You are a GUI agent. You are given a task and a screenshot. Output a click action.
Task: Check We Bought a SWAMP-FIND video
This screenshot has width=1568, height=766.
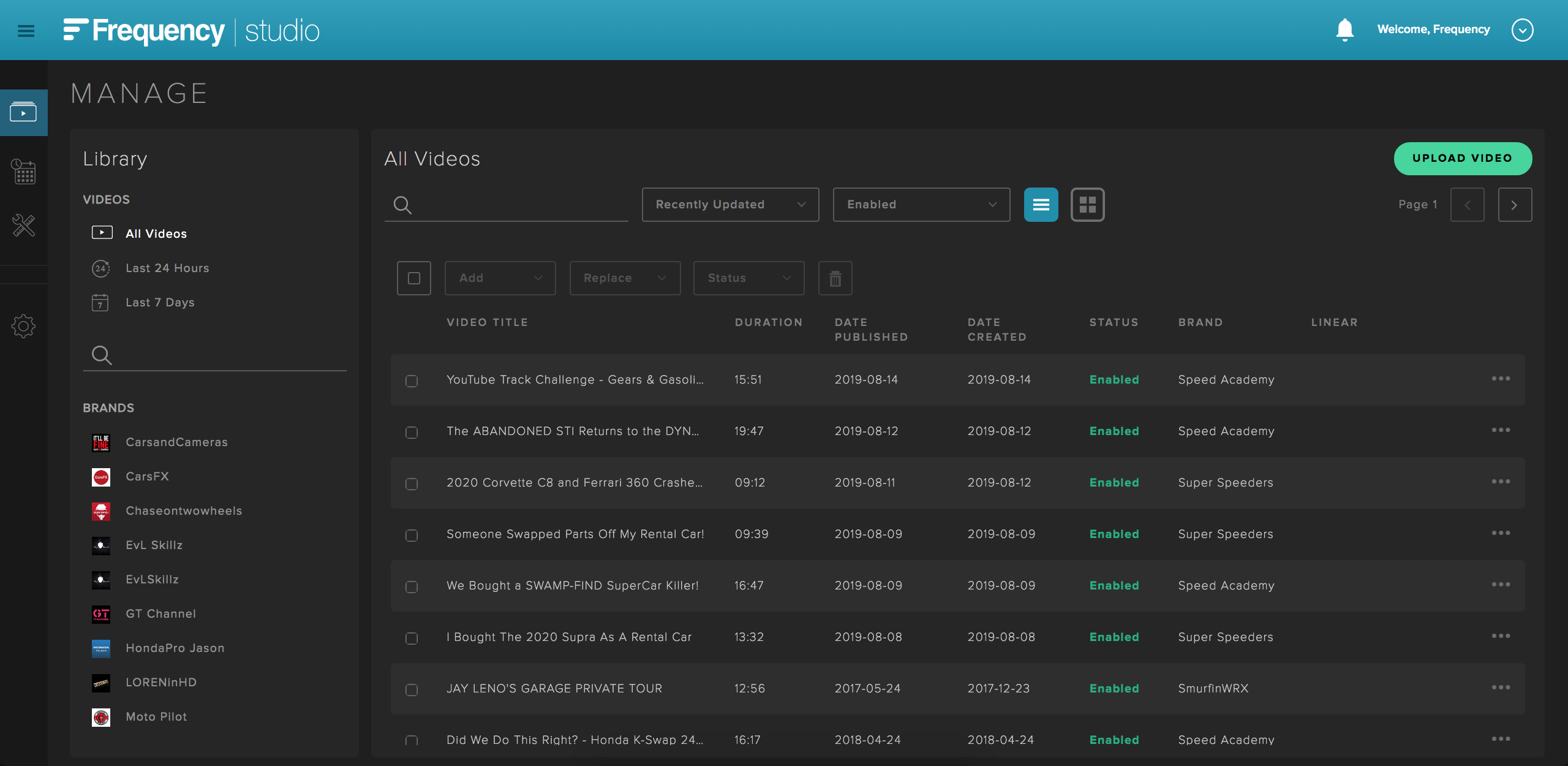point(412,587)
